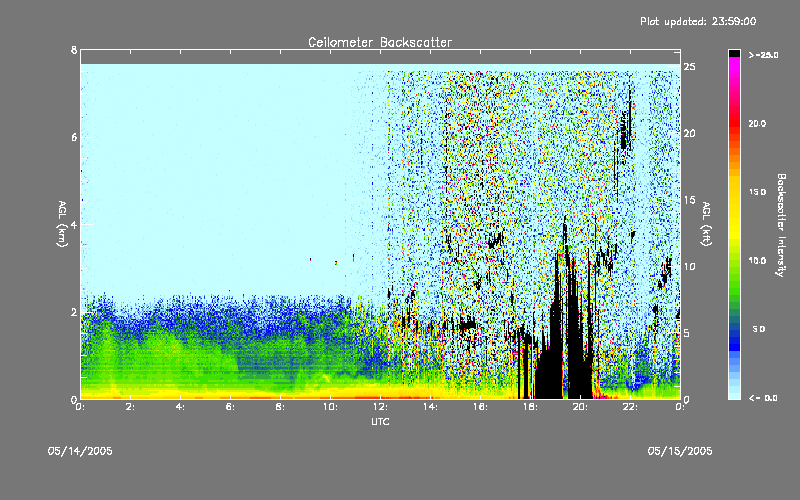Click the '18:' hour tick label
Screen dimensions: 800x500
point(531,407)
